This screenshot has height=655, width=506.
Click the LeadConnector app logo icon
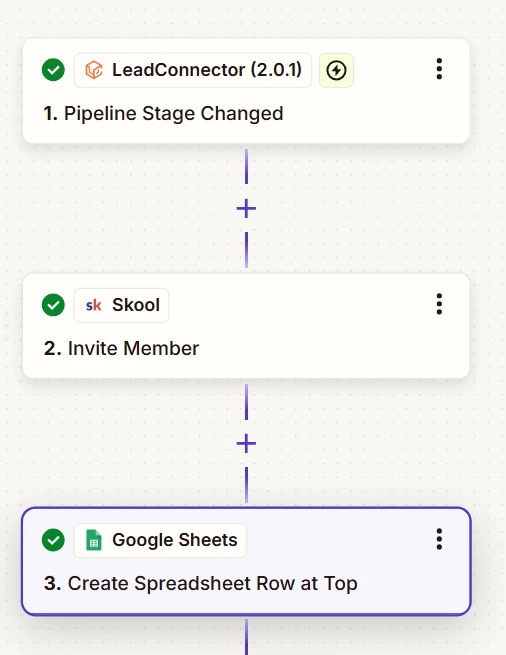(94, 70)
